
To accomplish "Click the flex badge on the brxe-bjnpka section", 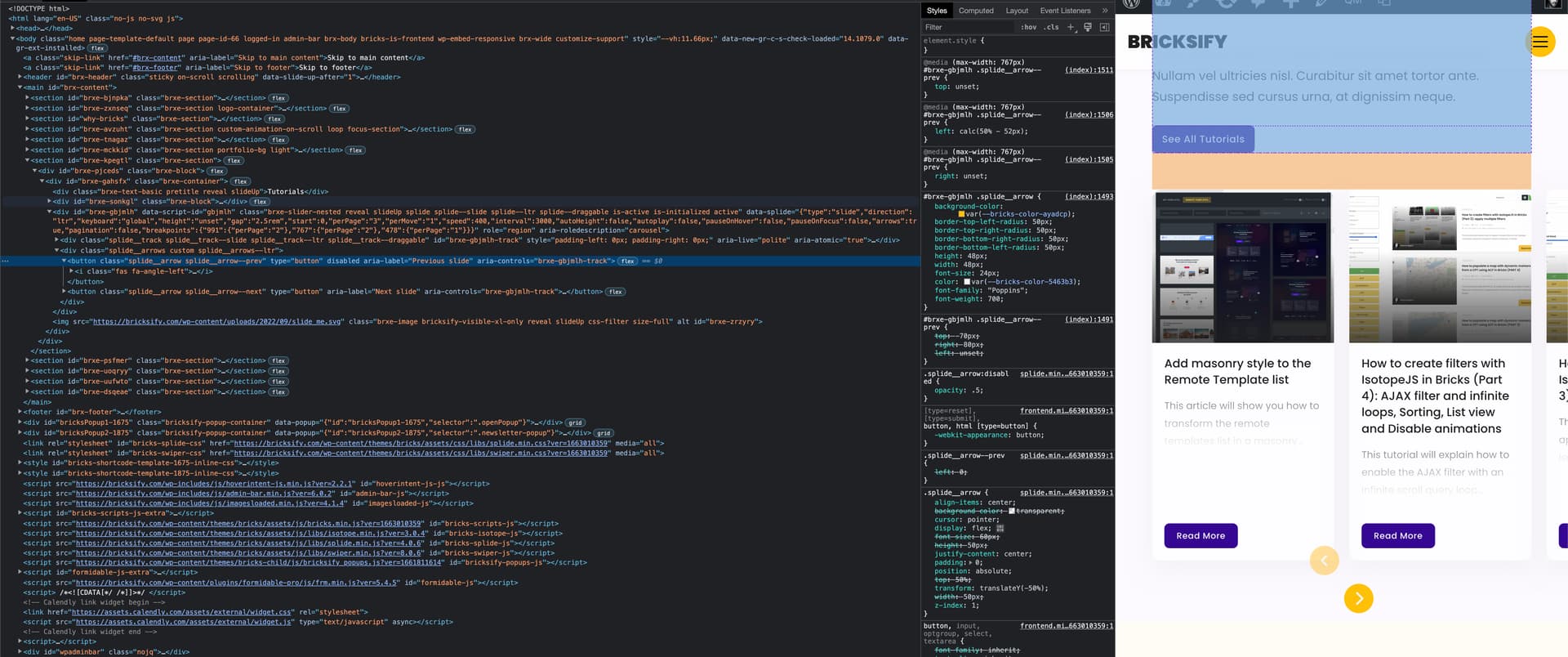I will point(278,98).
